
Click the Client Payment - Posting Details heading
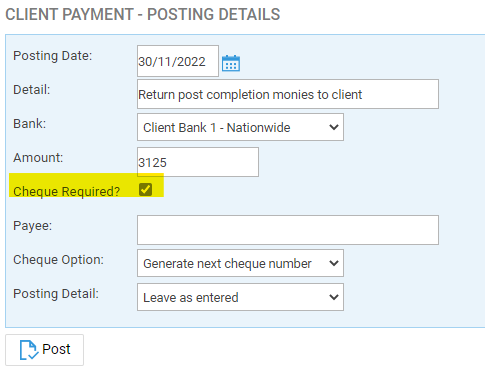tap(143, 15)
